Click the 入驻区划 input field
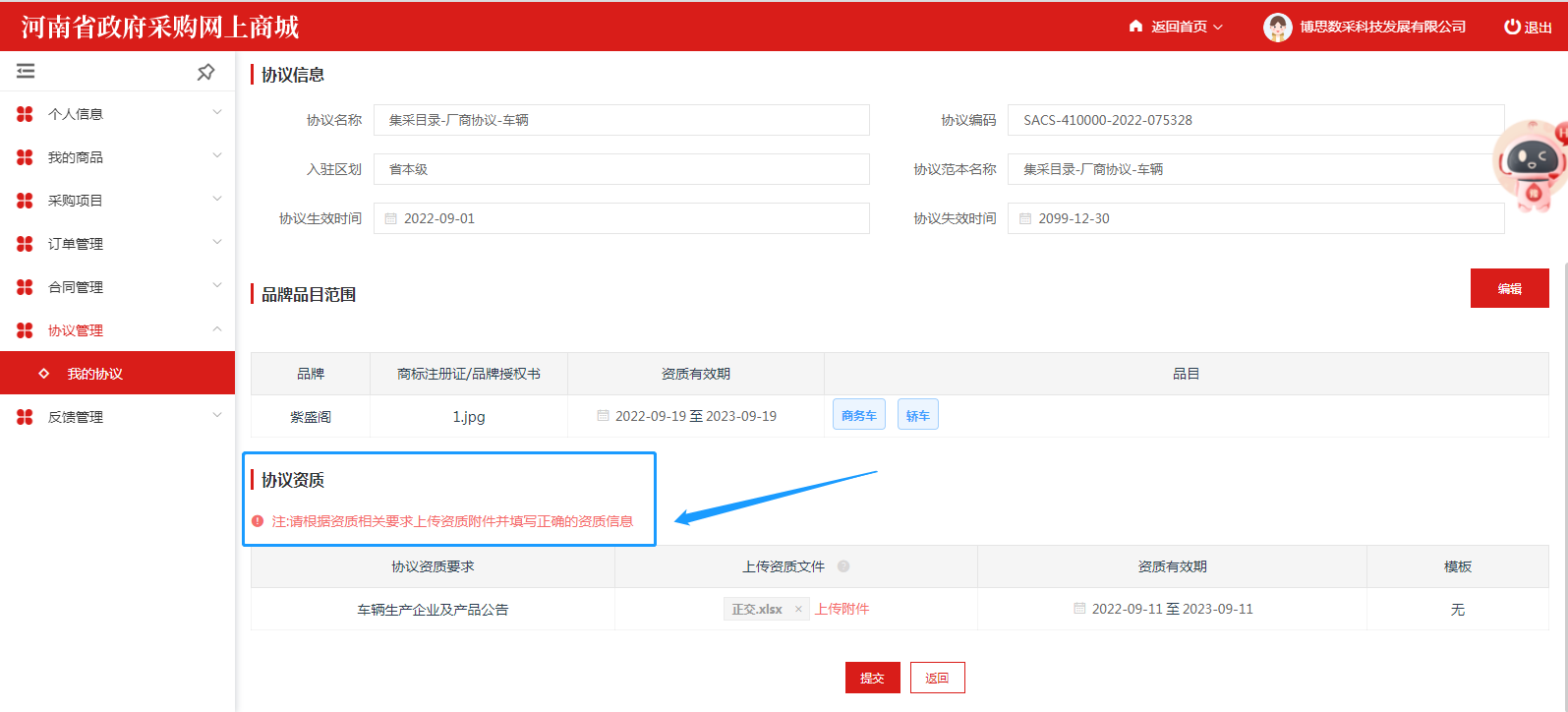The width and height of the screenshot is (1568, 712). tap(621, 169)
